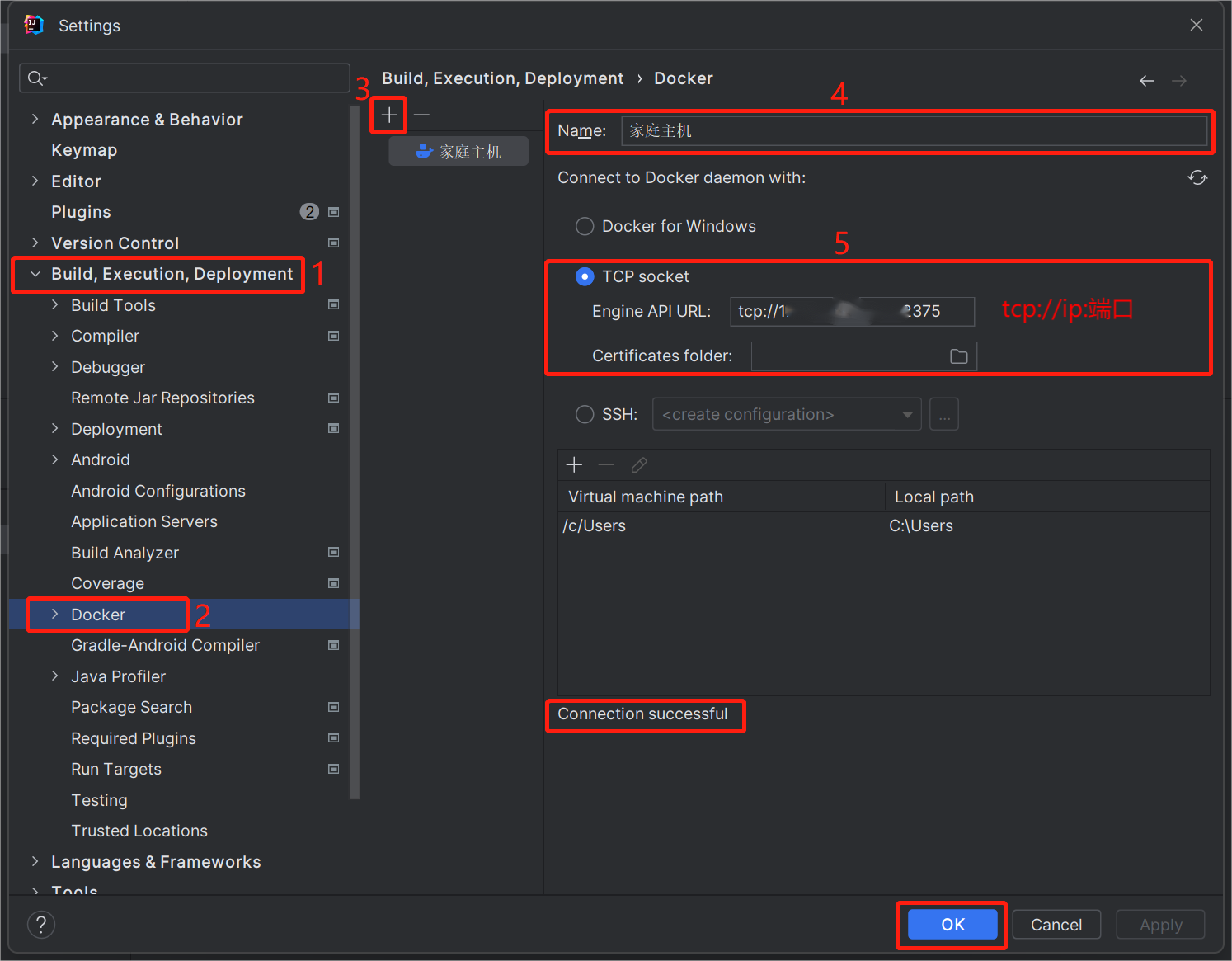The width and height of the screenshot is (1232, 961).
Task: Click the add Docker configuration plus icon
Action: tap(389, 115)
